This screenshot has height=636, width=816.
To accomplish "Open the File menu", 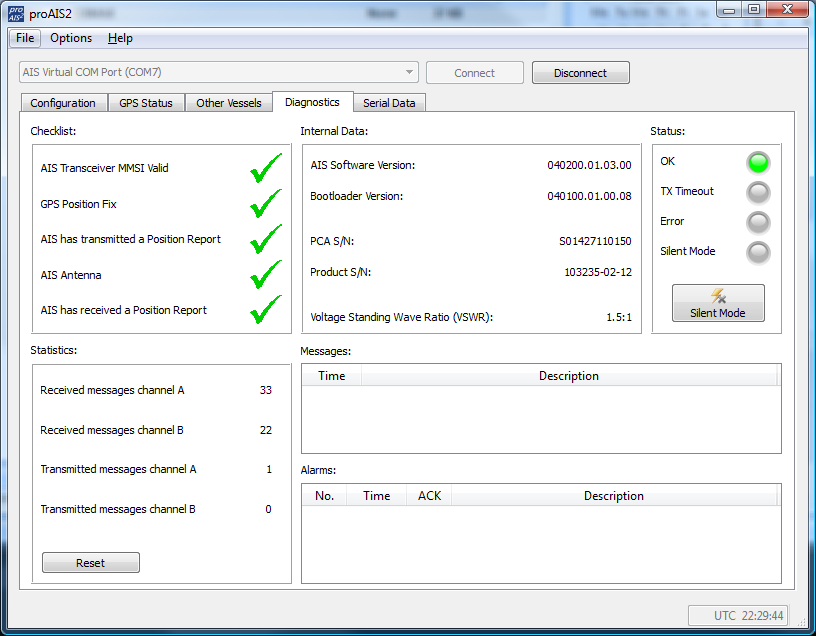I will tap(25, 38).
